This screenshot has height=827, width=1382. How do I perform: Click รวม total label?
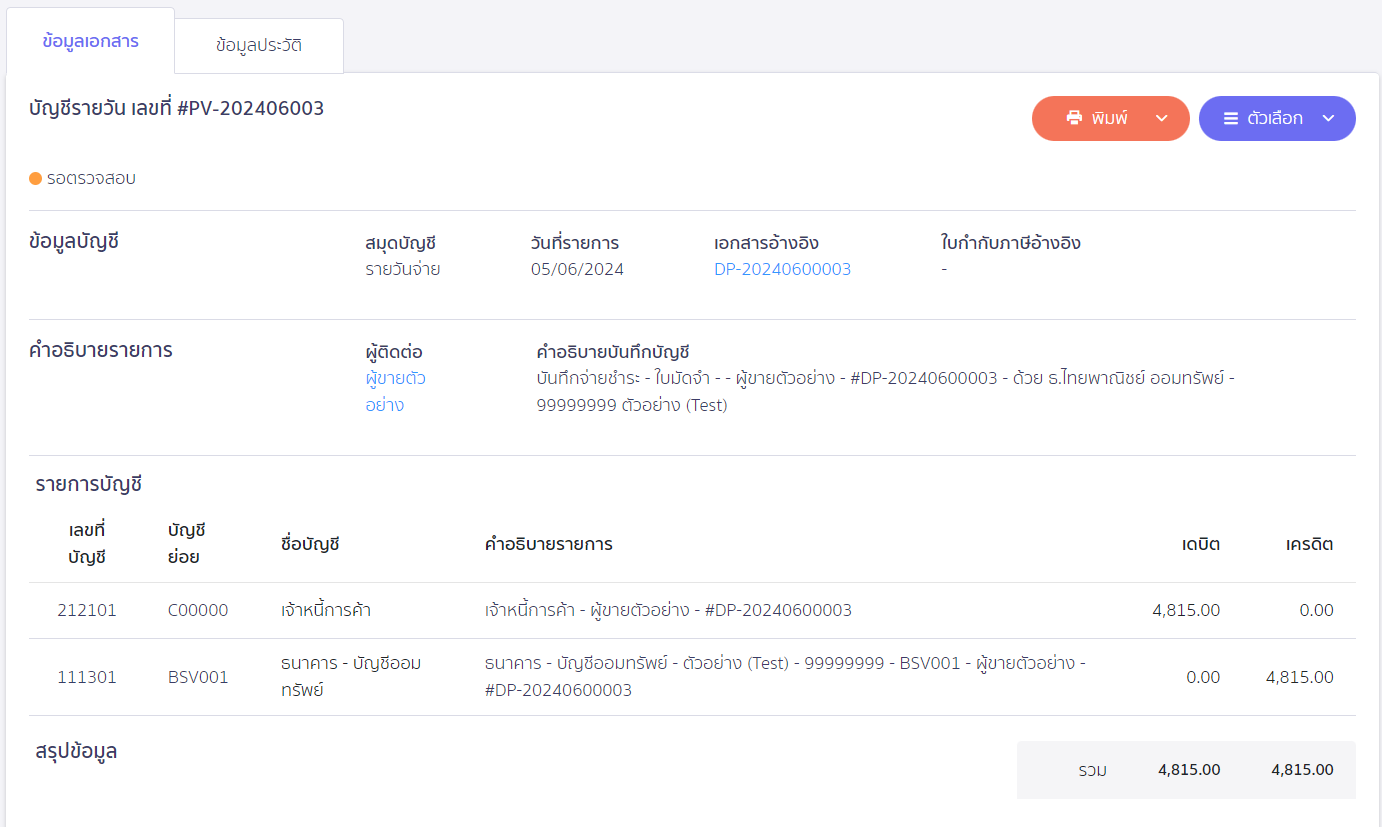1092,770
